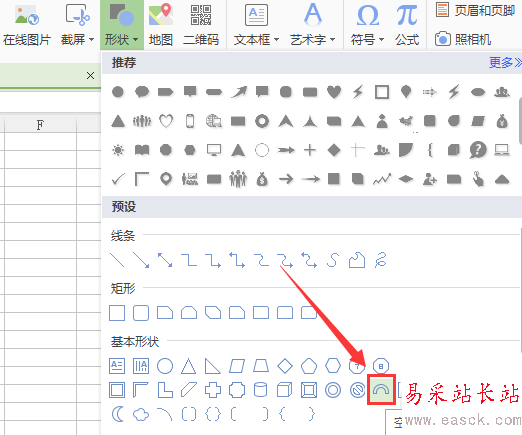Select the cloud basic shape
This screenshot has width=522, height=435.
pyautogui.click(x=141, y=415)
